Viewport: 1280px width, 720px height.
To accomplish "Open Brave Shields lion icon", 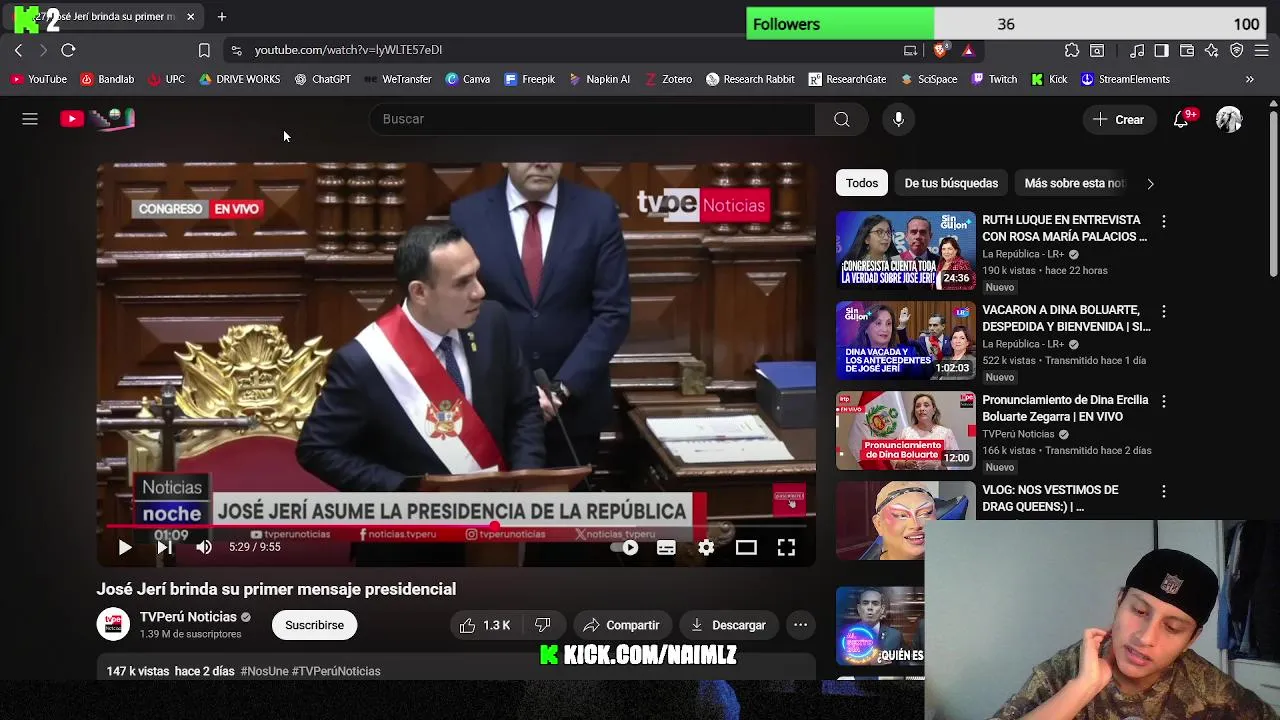I will [x=941, y=50].
